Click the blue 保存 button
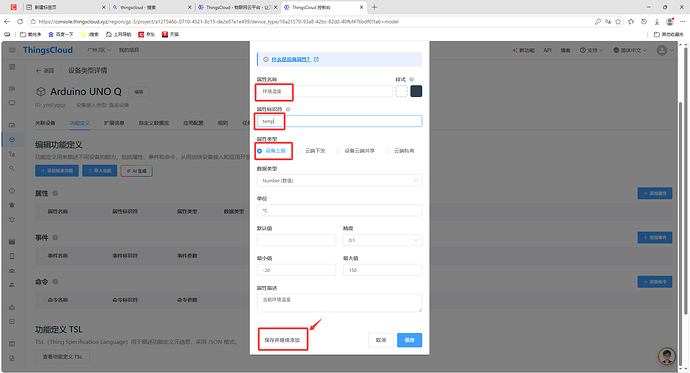Viewport: 690px width, 373px height. tap(409, 340)
